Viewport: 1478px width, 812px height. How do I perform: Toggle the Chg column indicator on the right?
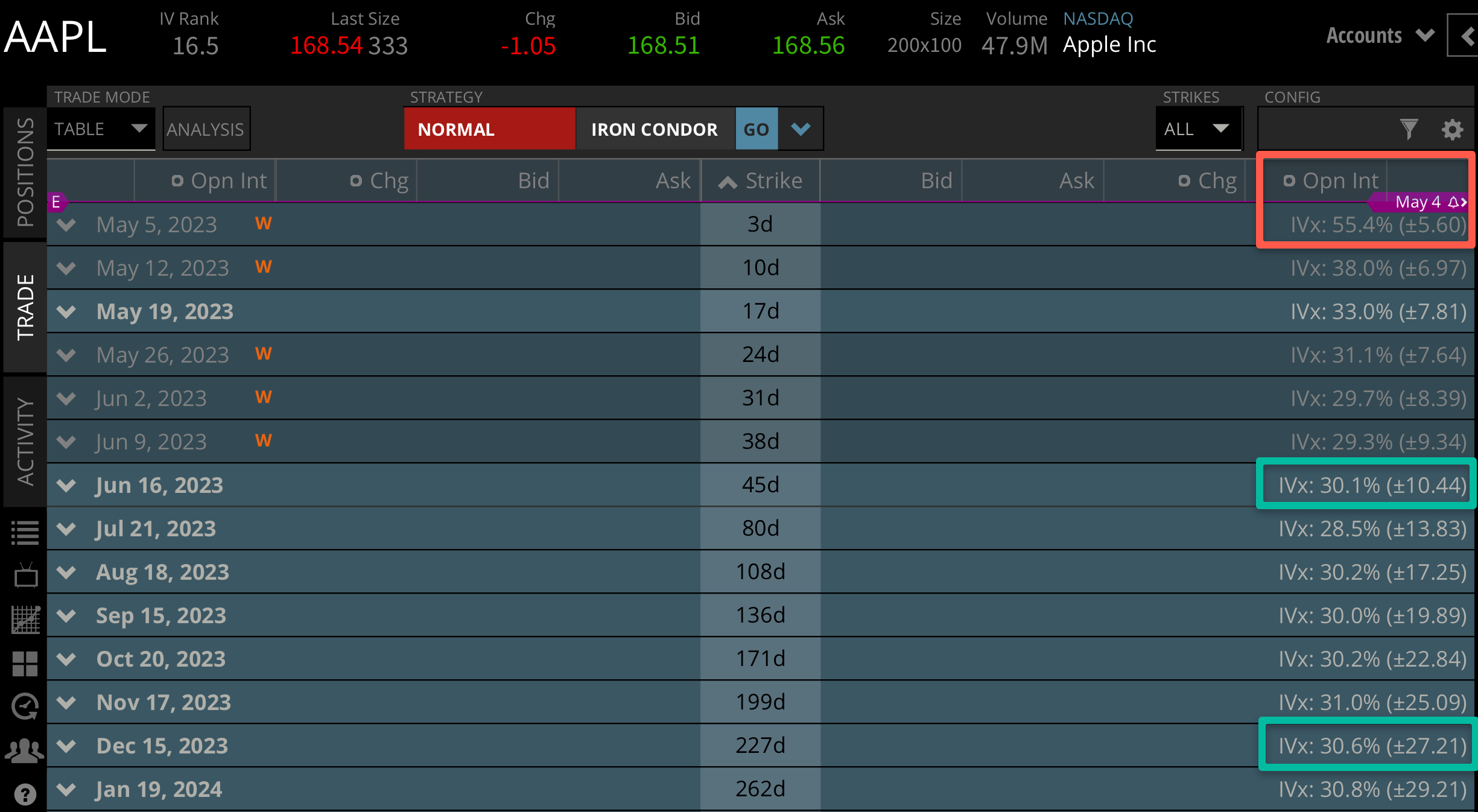coord(1185,180)
